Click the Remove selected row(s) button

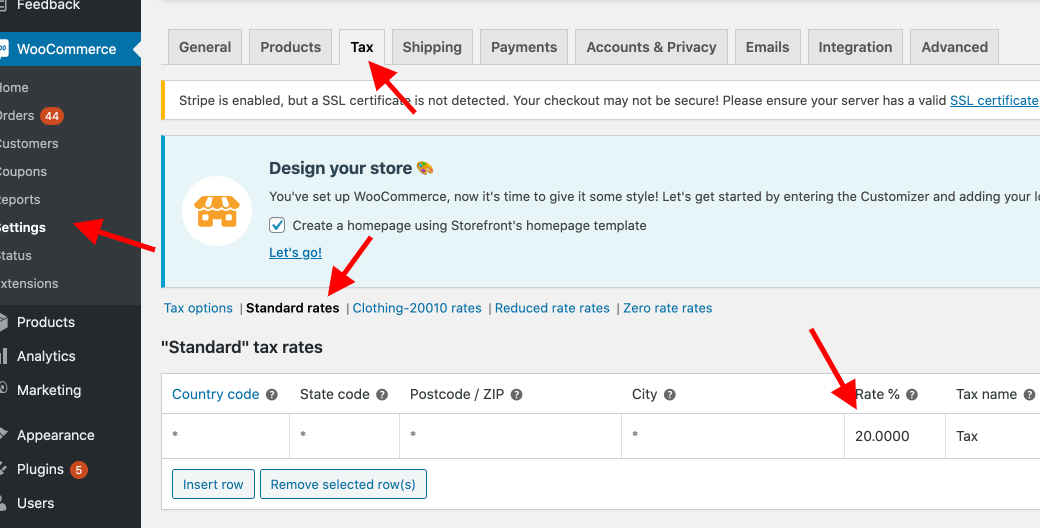(343, 484)
